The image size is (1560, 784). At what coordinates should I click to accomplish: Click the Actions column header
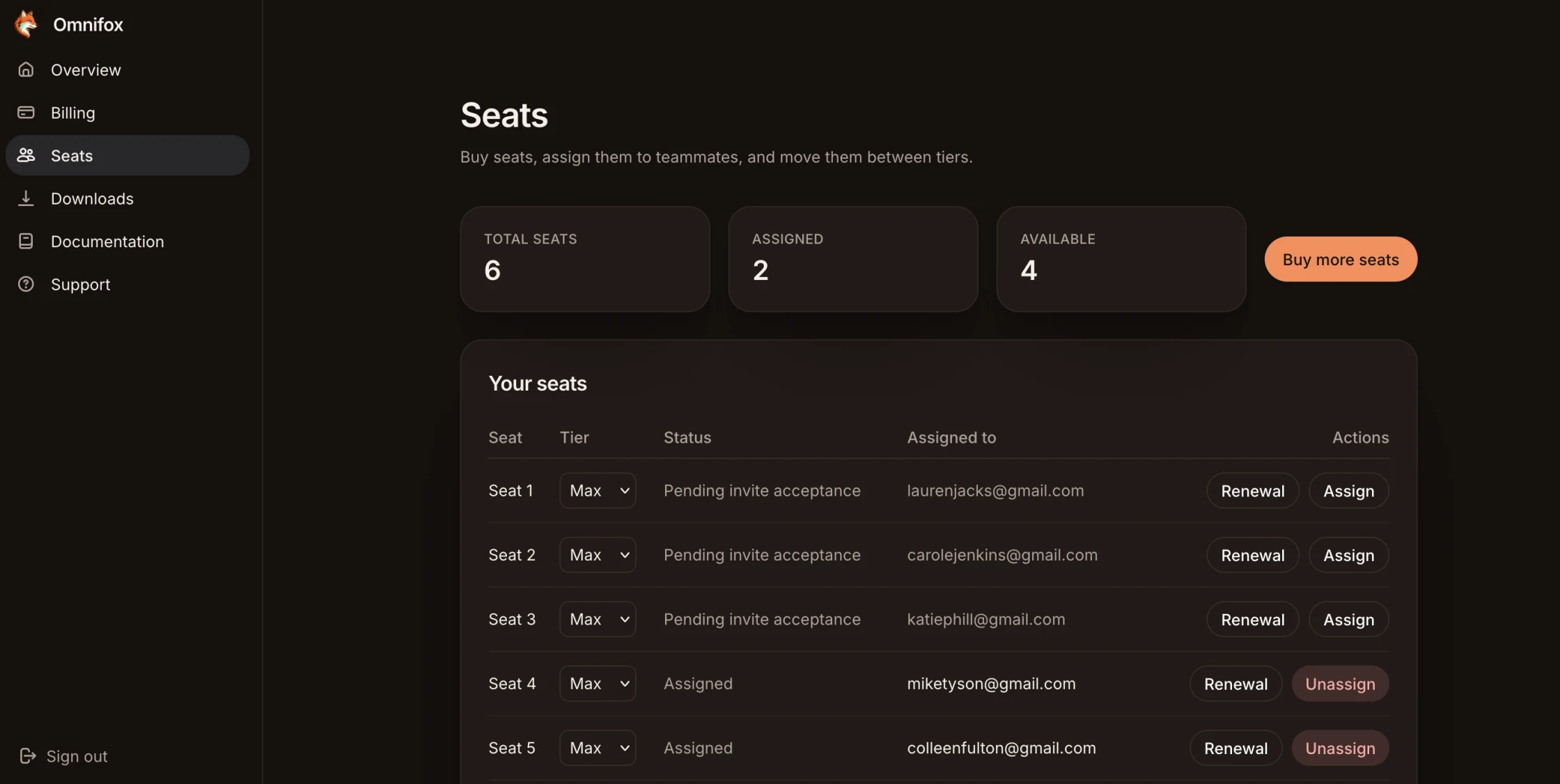(1361, 437)
